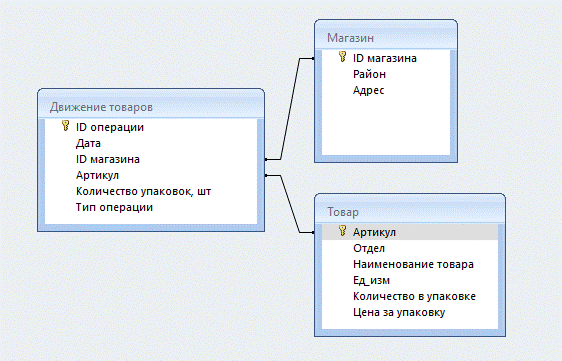Select highlighted Артикул field in Товар table
562x361 pixels.
point(410,232)
